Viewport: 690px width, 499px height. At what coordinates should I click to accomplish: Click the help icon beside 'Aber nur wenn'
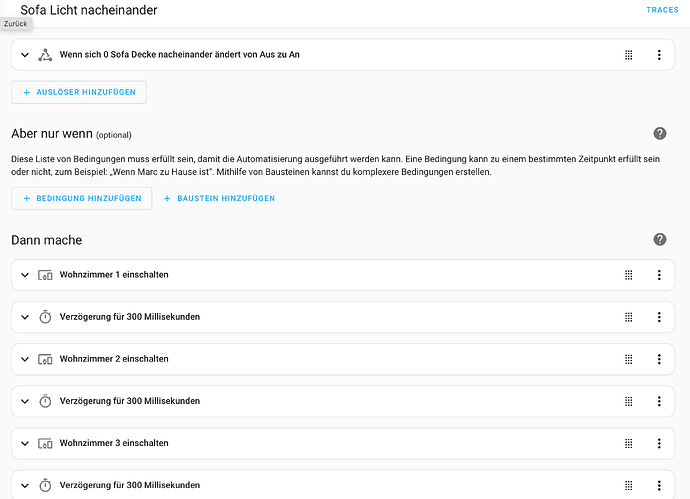coord(659,134)
